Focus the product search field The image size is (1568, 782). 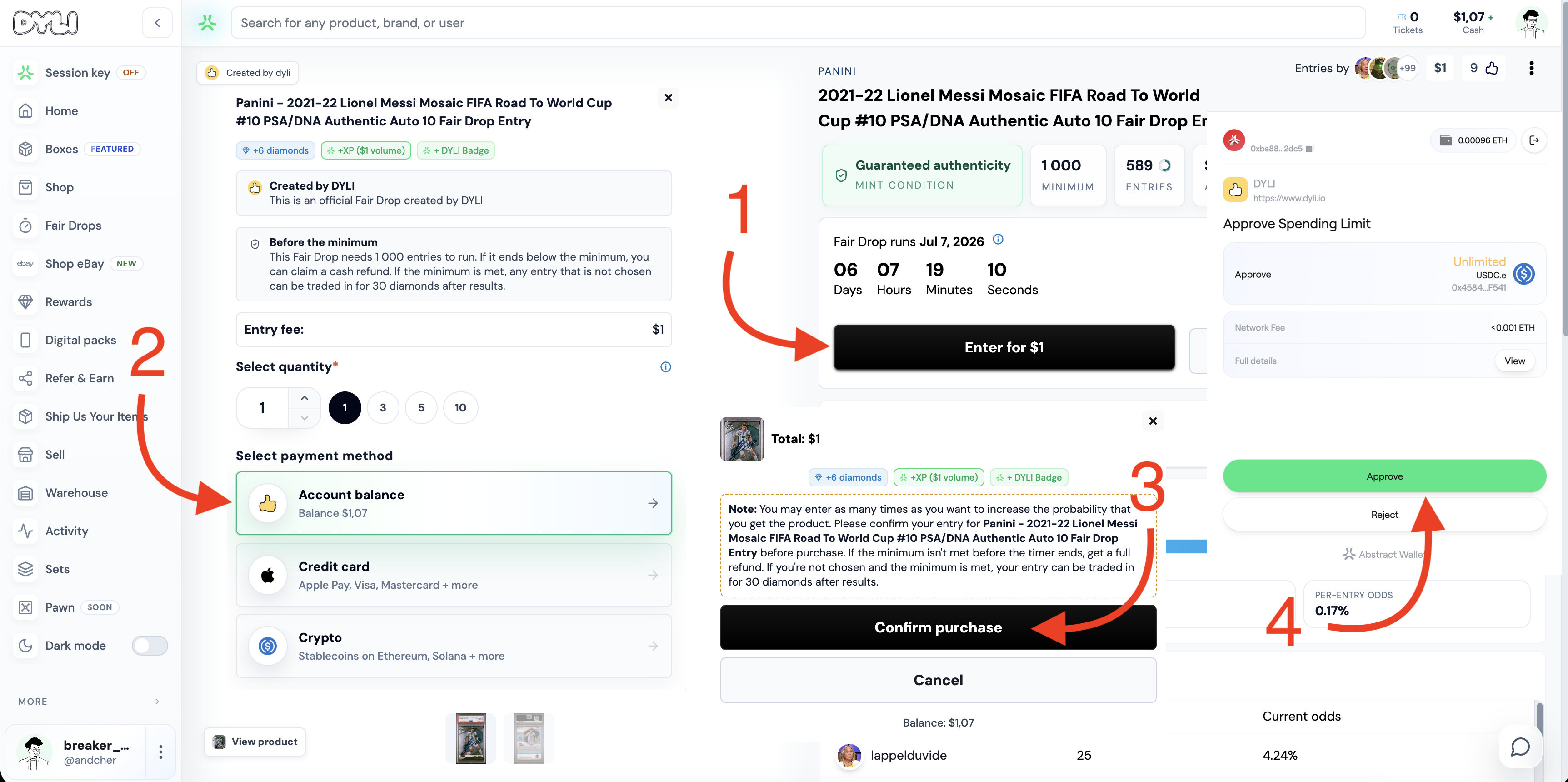pos(797,23)
